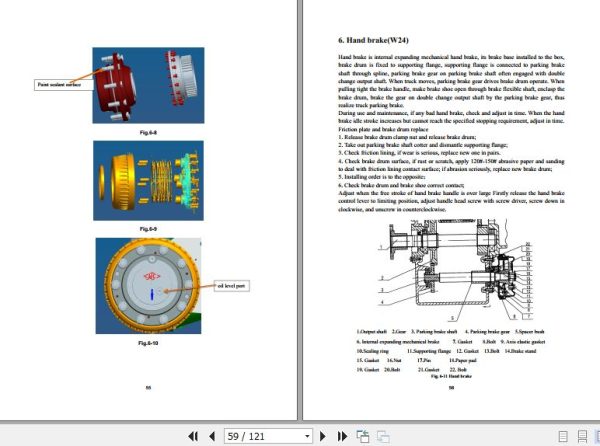This screenshot has width=600, height=446.
Task: Click 'Friction plate and brake drum replace' line
Action: (x=383, y=129)
